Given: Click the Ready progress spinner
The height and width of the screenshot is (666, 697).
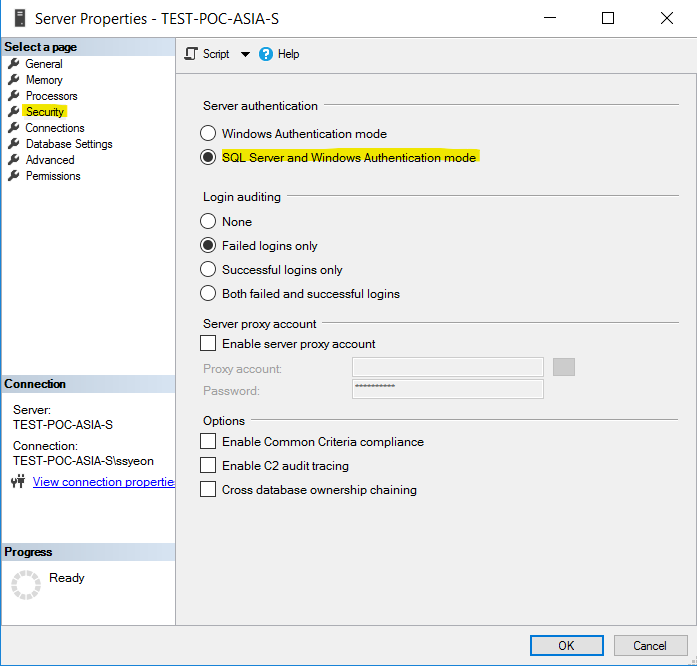Looking at the screenshot, I should pyautogui.click(x=26, y=586).
